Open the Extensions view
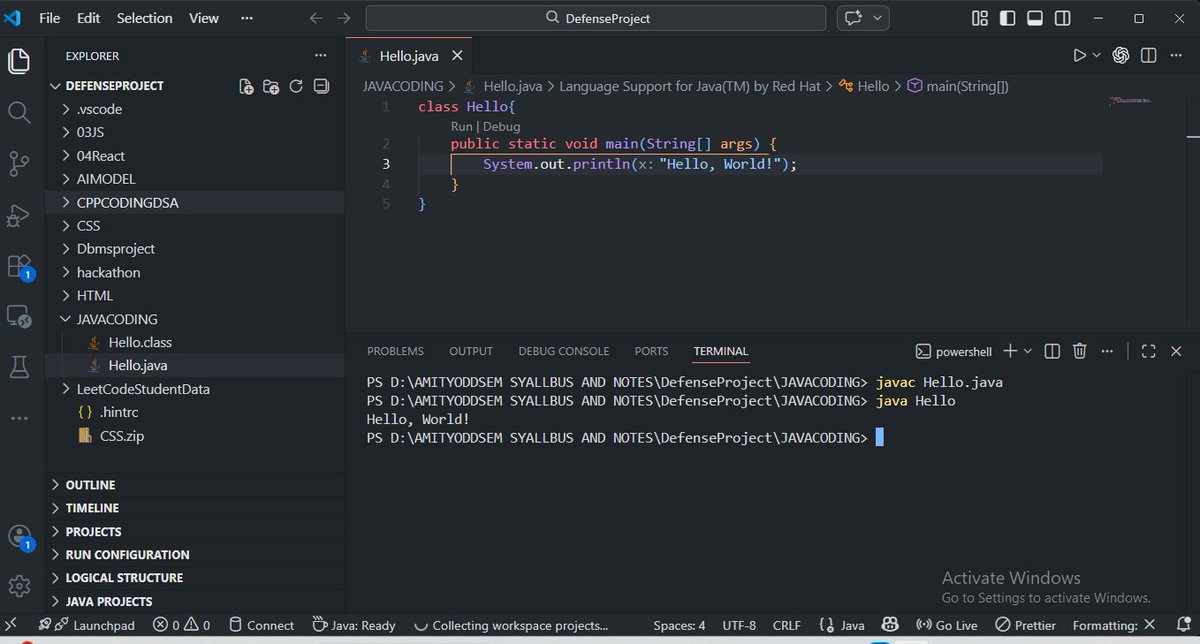Viewport: 1200px width, 644px height. pyautogui.click(x=19, y=267)
